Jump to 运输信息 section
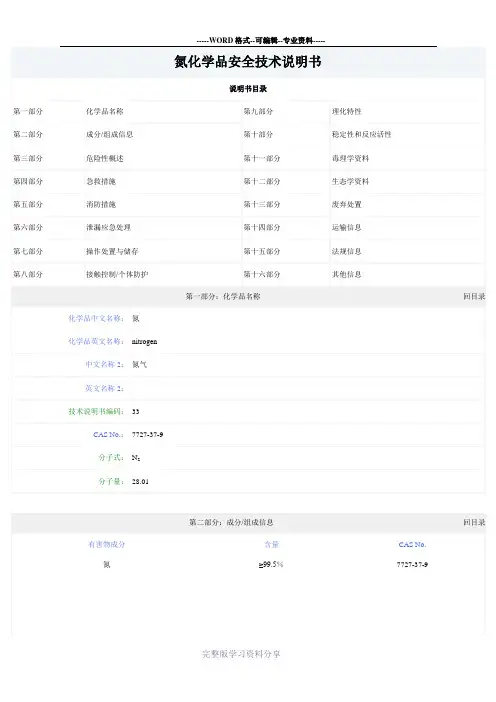 tap(346, 227)
